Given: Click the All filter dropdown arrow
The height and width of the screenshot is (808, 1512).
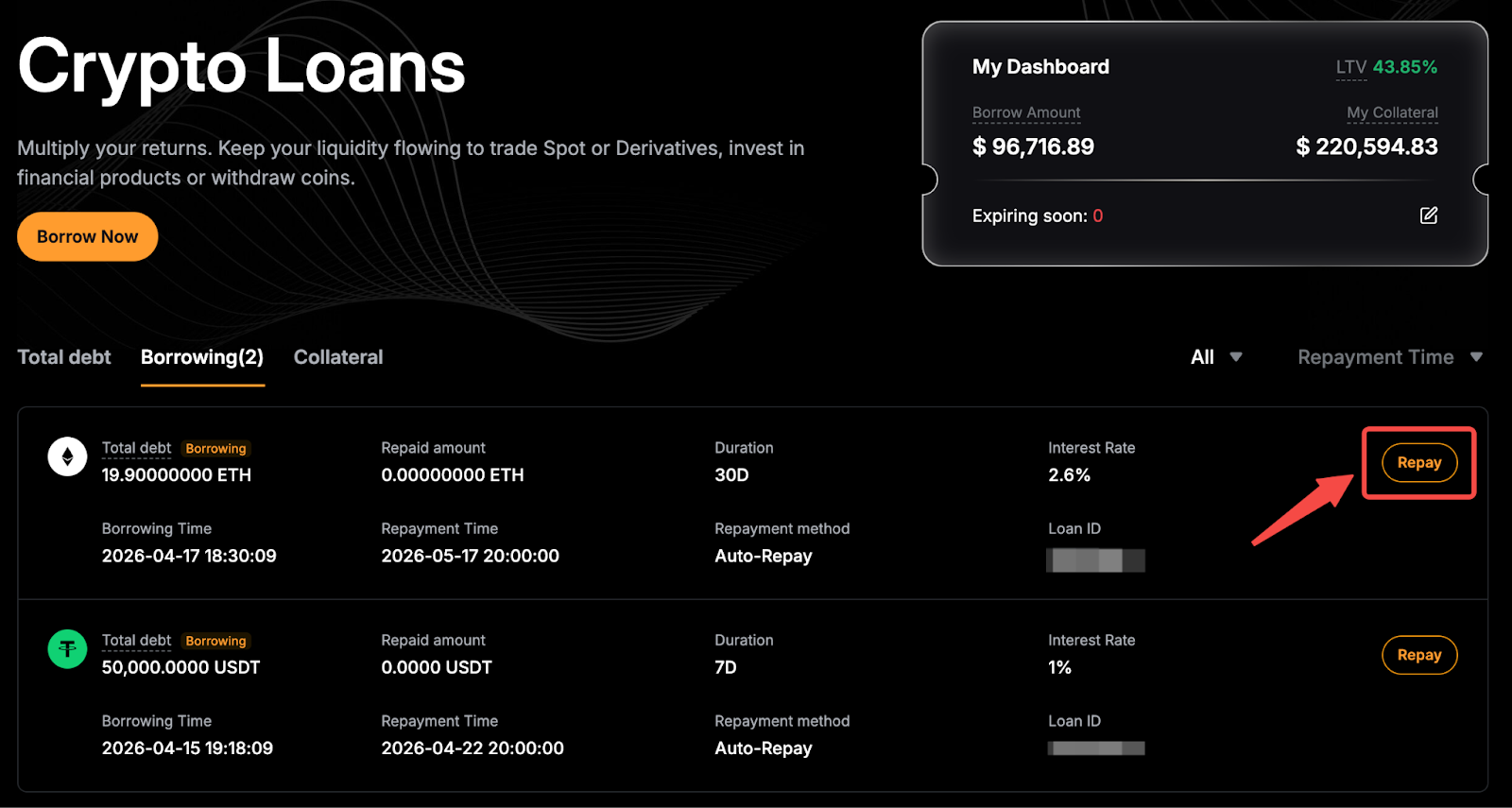Looking at the screenshot, I should [1235, 357].
